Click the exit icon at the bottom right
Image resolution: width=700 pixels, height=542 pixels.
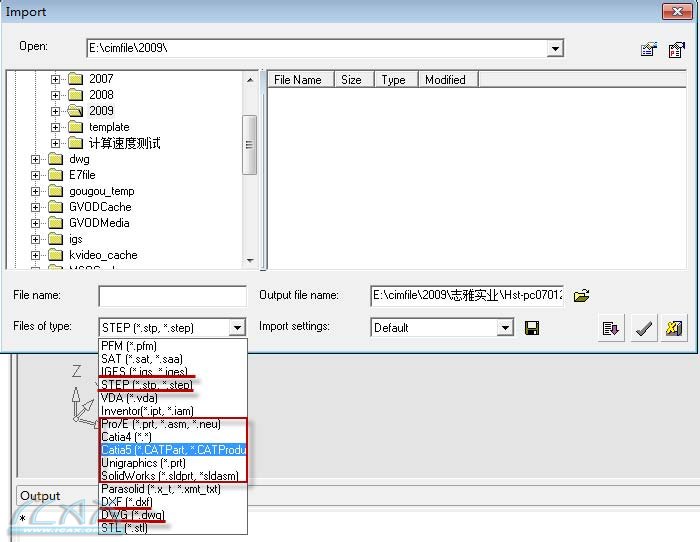[674, 329]
